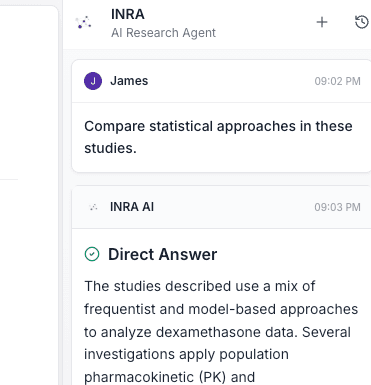Click the 09:02 PM timestamp
The image size is (371, 385).
click(x=337, y=81)
